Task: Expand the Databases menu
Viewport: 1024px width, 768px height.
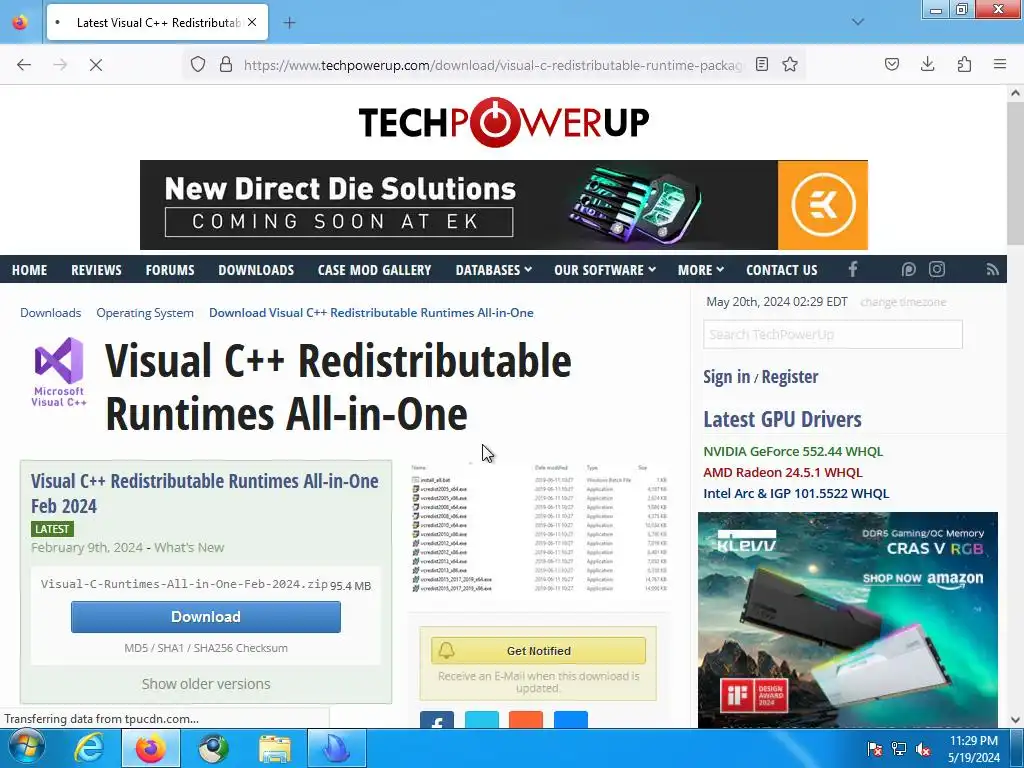Action: 493,270
